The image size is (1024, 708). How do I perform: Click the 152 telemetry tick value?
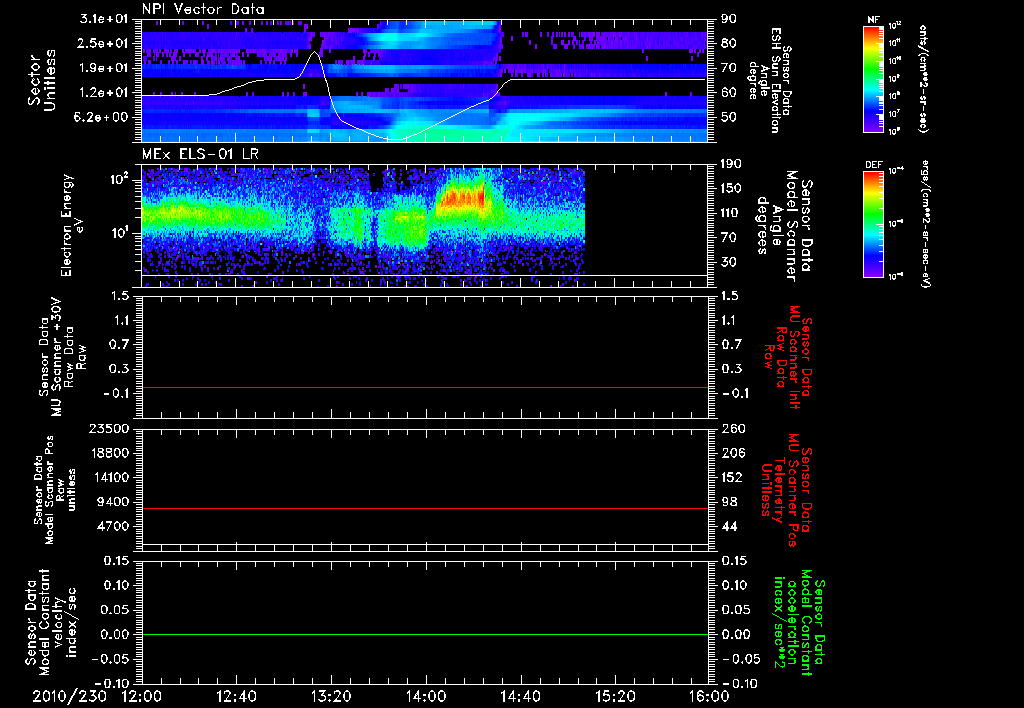tap(732, 477)
